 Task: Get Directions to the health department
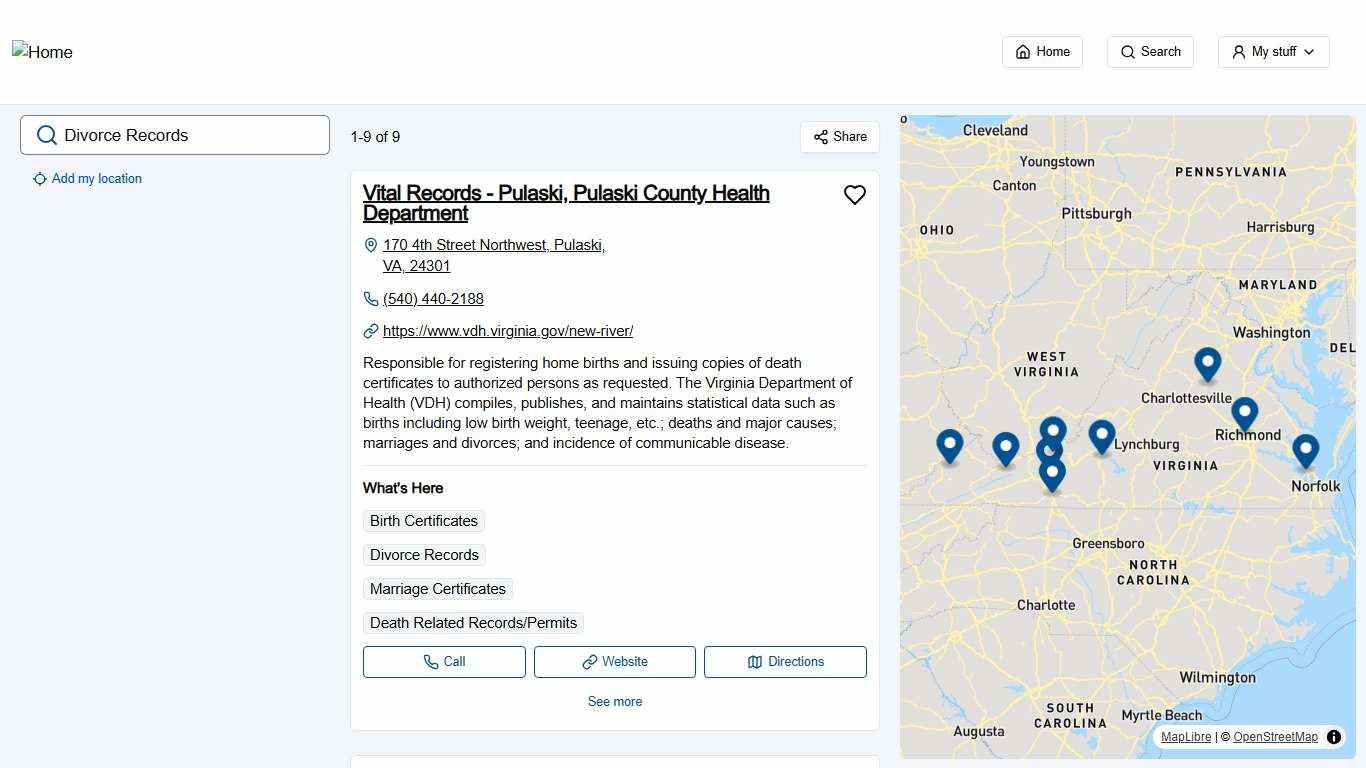click(785, 662)
